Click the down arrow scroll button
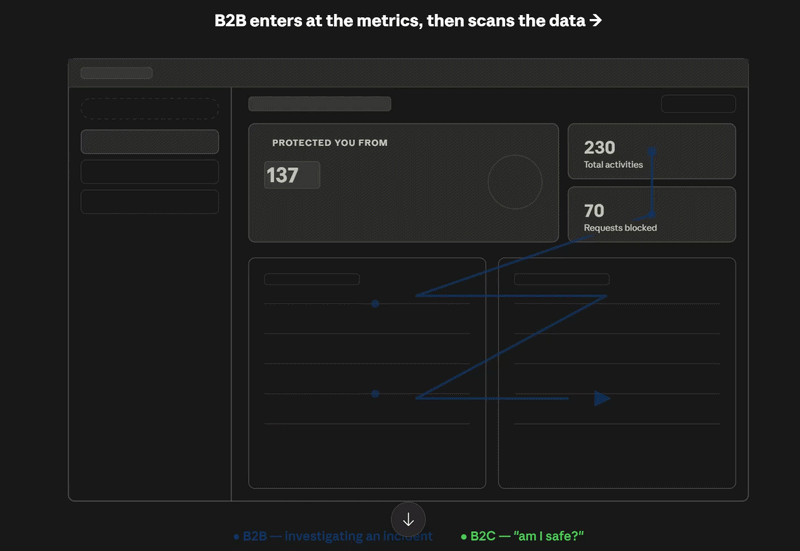 pos(408,519)
